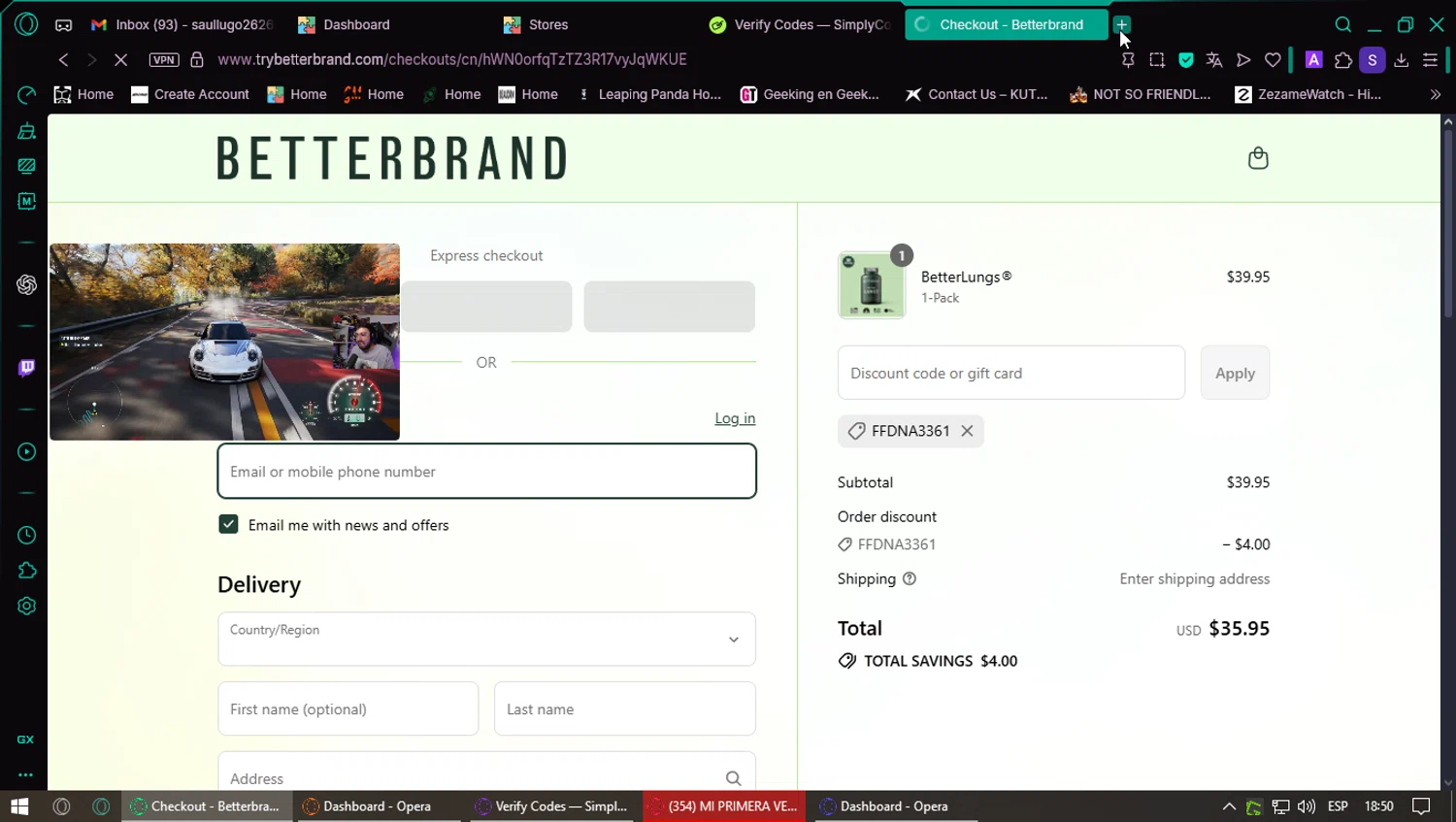1456x822 pixels.
Task: Open the shopping bag cart icon
Action: pos(1258,158)
